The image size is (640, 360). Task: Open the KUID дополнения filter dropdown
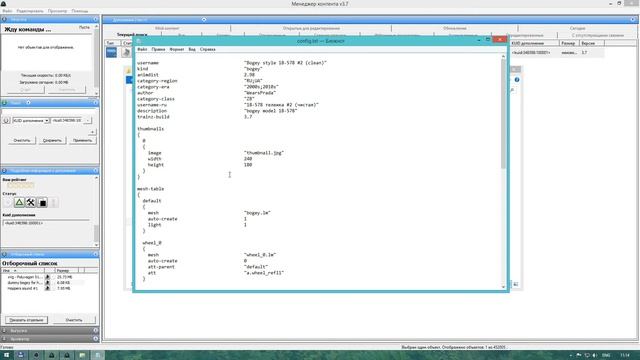pos(31,120)
